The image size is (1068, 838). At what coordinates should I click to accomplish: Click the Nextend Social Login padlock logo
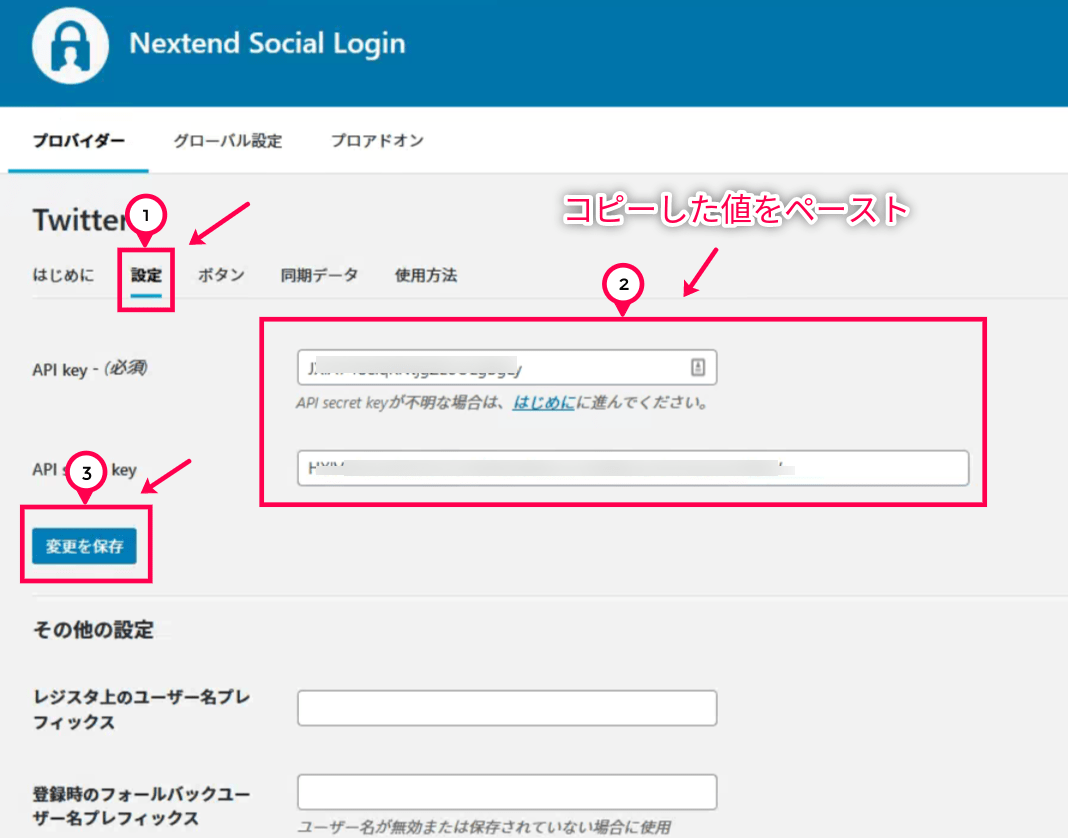pyautogui.click(x=70, y=45)
